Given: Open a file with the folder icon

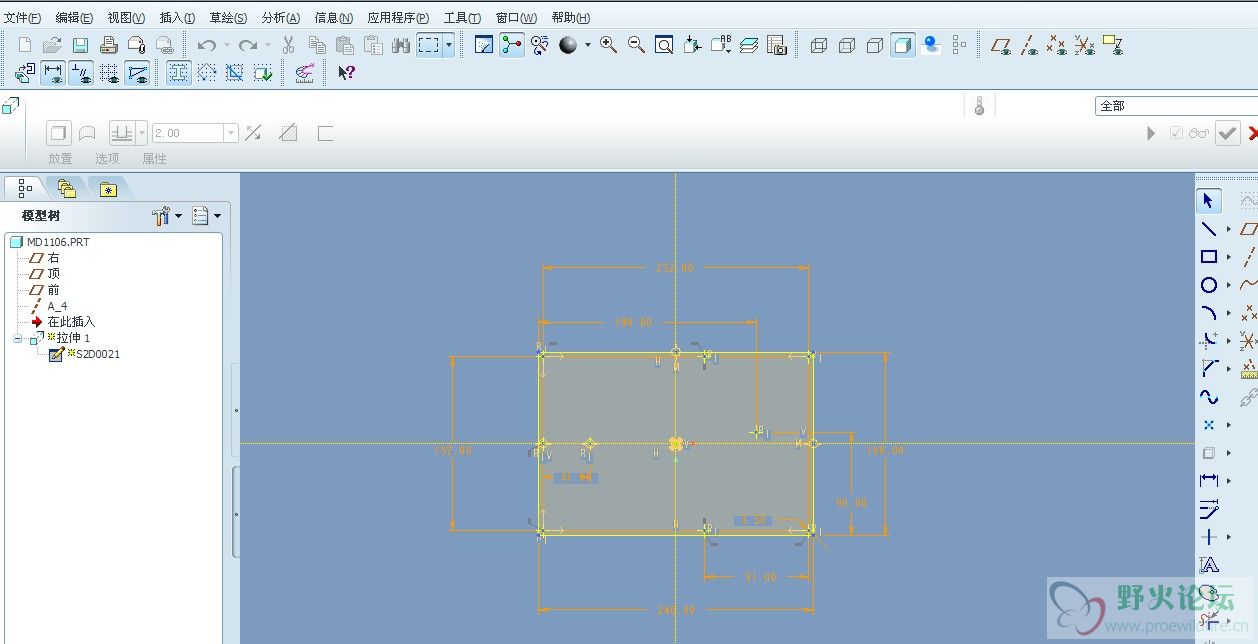Looking at the screenshot, I should [52, 45].
